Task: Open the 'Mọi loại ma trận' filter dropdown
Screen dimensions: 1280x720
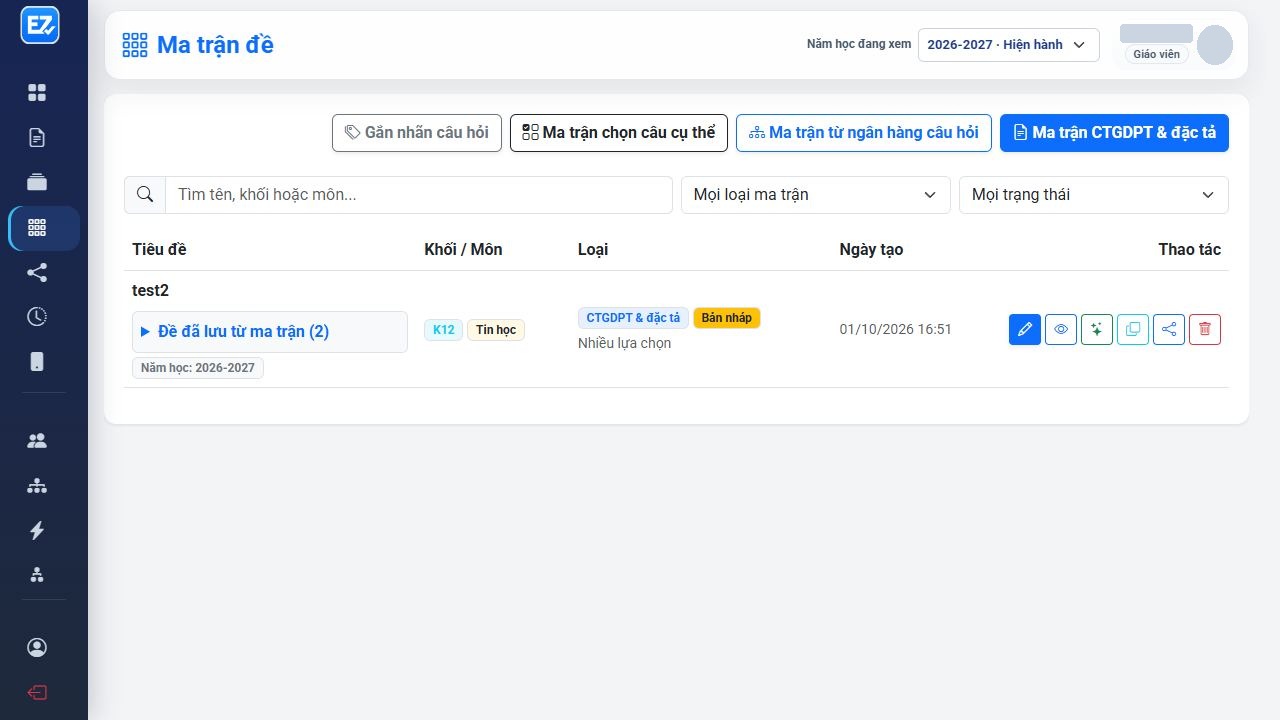Action: click(815, 195)
